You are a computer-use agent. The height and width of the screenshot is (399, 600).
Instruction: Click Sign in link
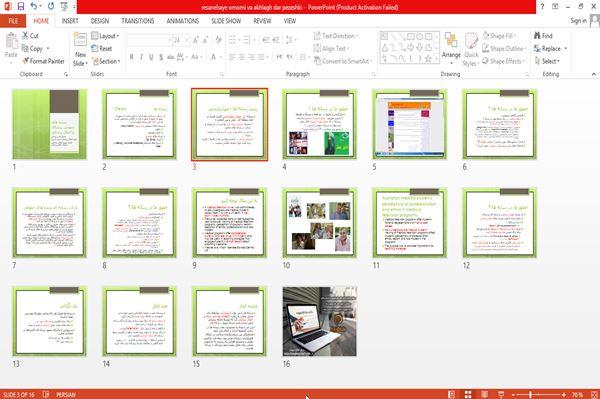tap(578, 21)
